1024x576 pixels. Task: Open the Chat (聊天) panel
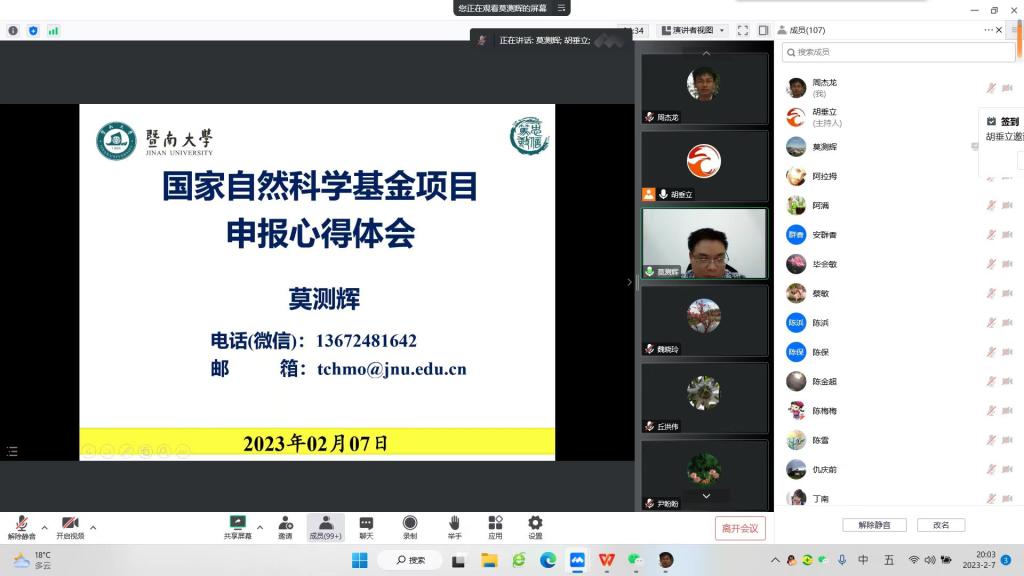[x=366, y=527]
